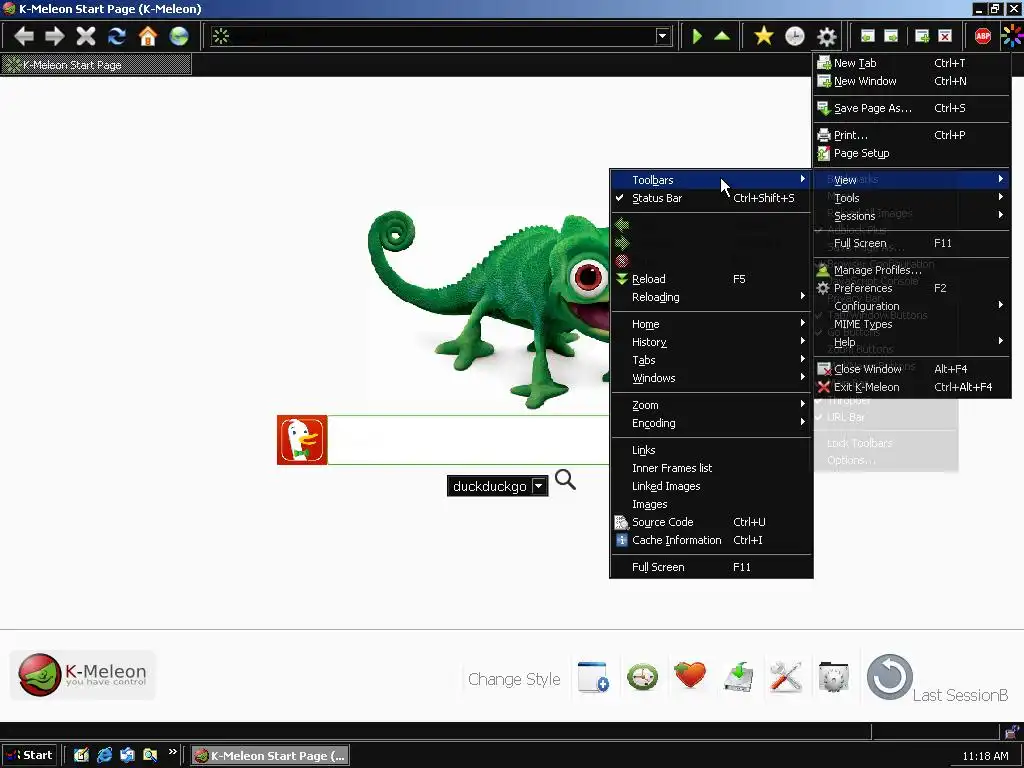1024x768 pixels.
Task: Choose MIME Types menu item
Action: pyautogui.click(x=912, y=324)
